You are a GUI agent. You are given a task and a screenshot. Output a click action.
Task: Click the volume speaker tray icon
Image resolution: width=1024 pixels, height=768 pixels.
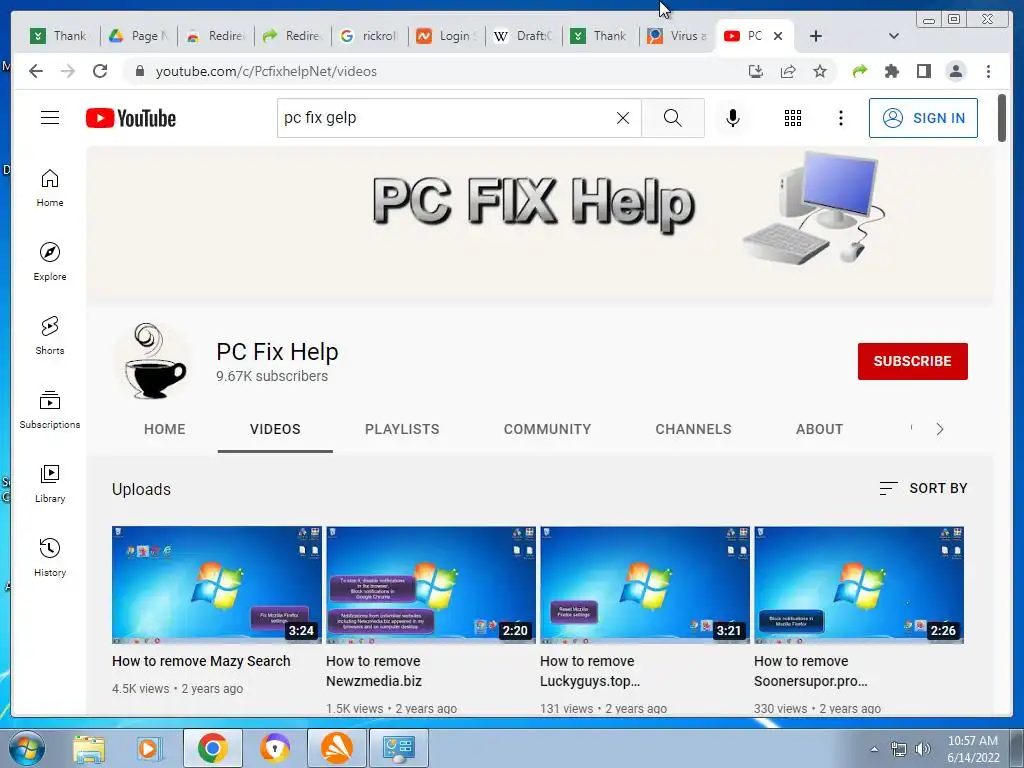923,749
